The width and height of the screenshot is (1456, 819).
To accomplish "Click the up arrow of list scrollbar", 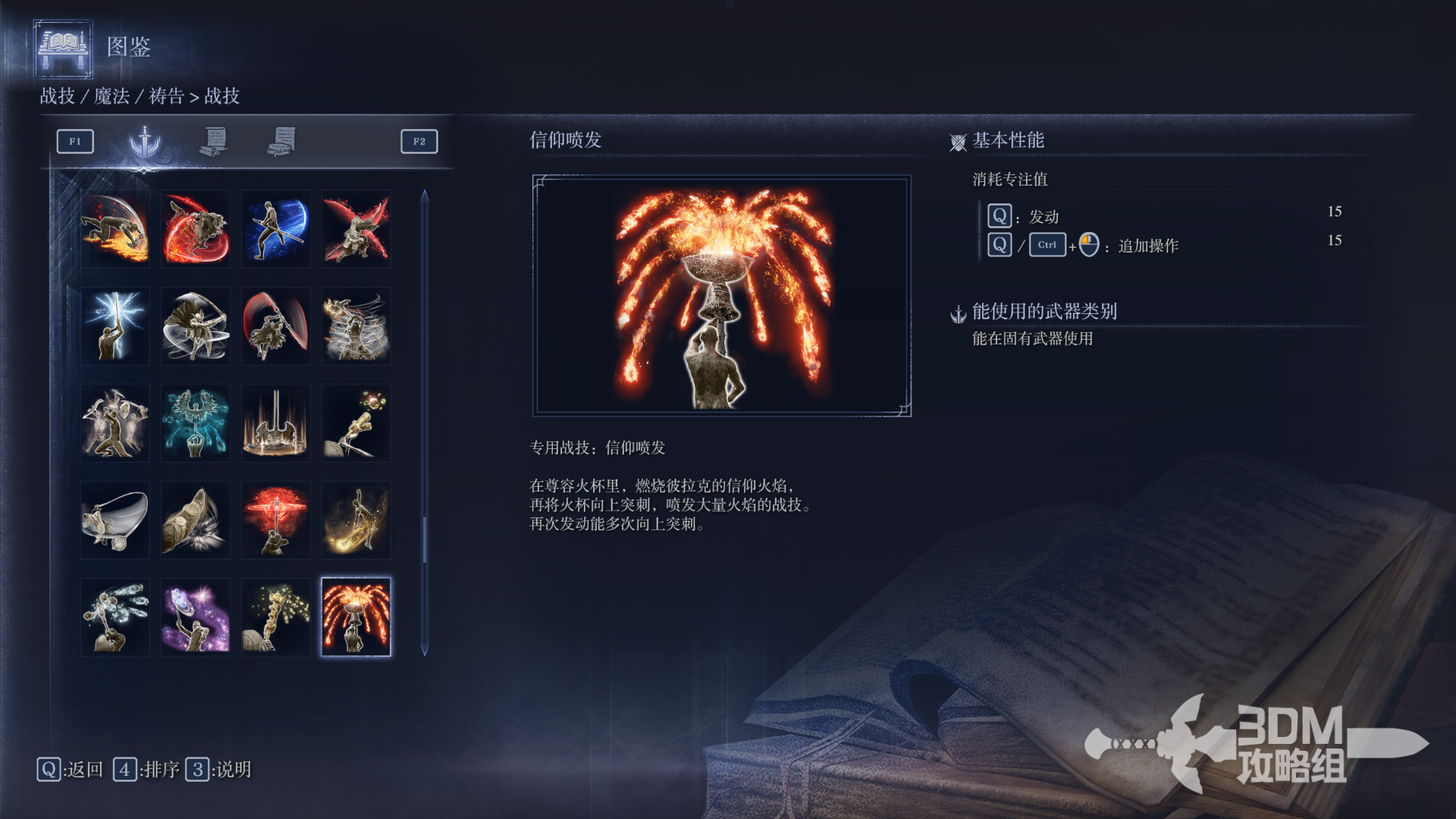I will (x=425, y=196).
